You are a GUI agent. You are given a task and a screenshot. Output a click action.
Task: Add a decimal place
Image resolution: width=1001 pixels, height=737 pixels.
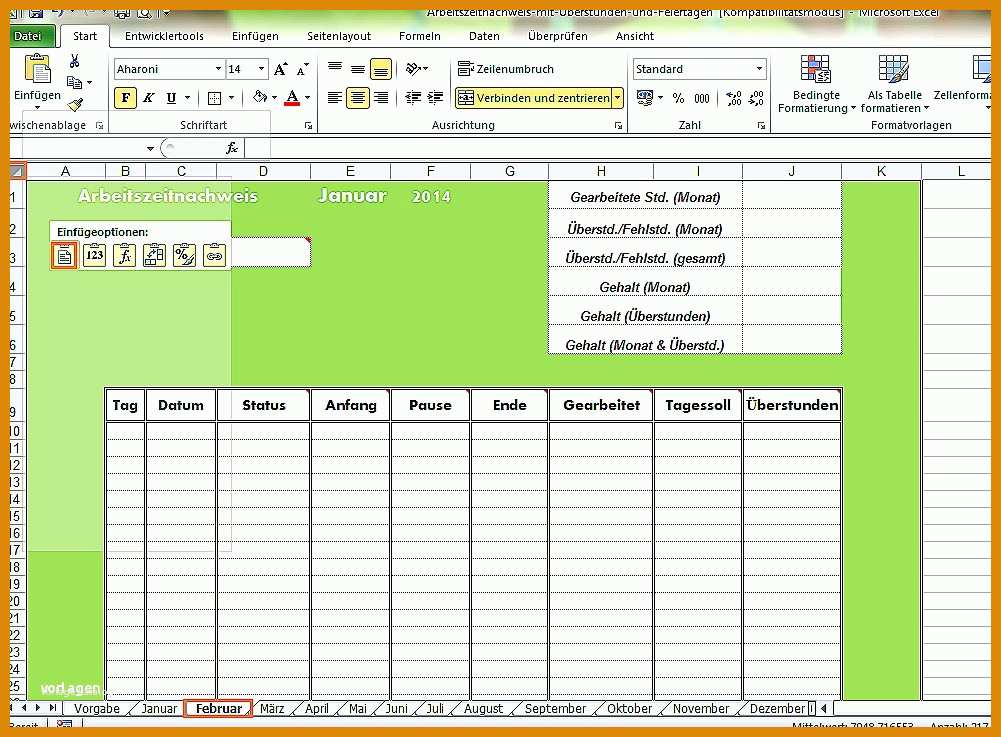click(x=734, y=98)
